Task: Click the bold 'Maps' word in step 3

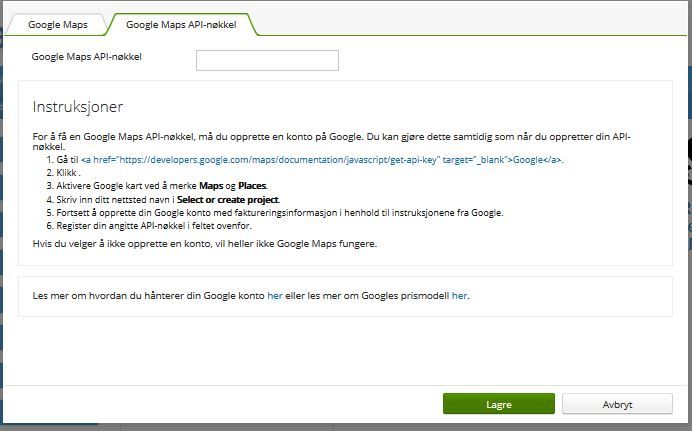Action: coord(211,186)
